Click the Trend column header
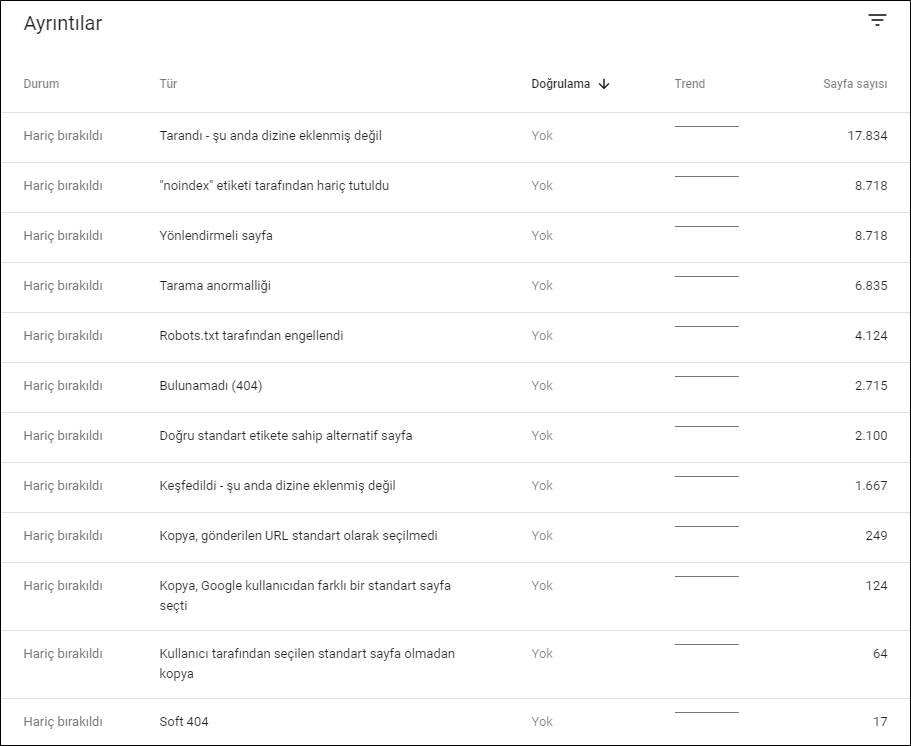911x746 pixels. click(x=690, y=84)
